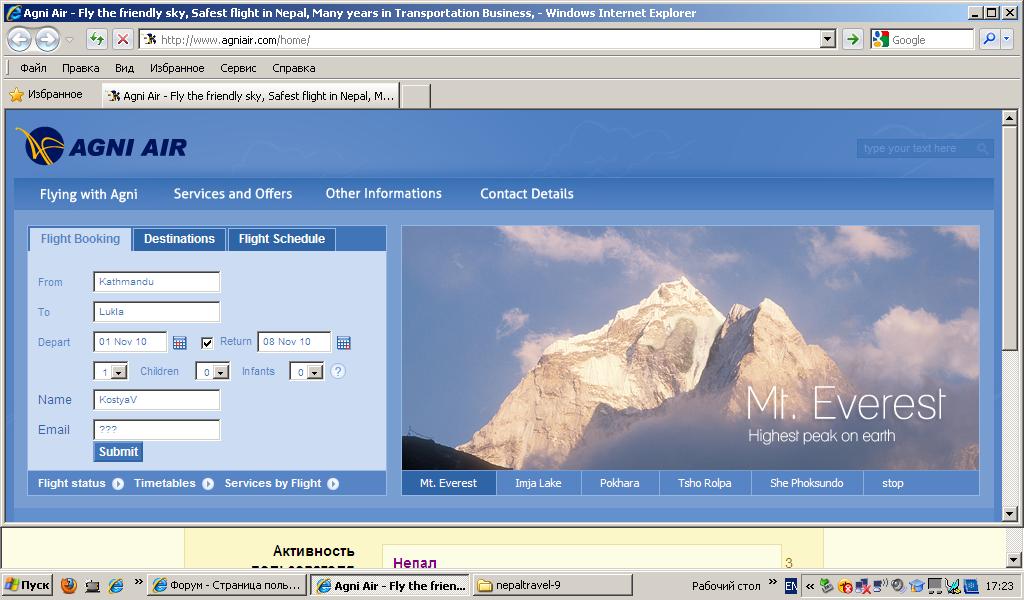Image resolution: width=1024 pixels, height=600 pixels.
Task: Click the Agni Air logo
Action: pos(102,147)
